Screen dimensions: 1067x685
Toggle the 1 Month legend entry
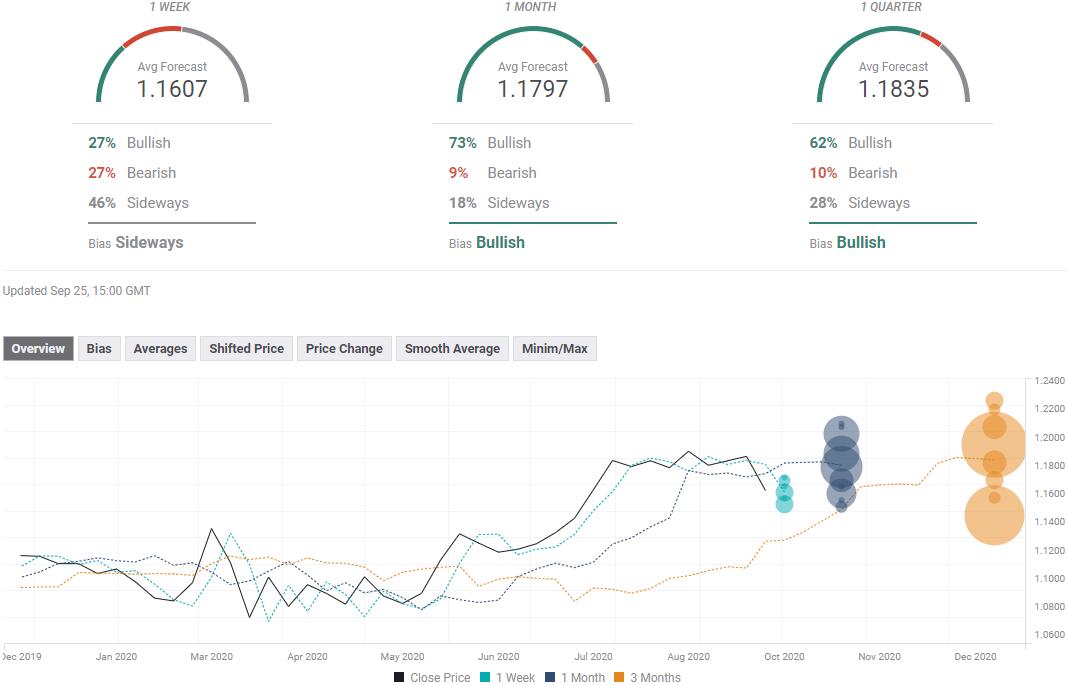[x=577, y=677]
